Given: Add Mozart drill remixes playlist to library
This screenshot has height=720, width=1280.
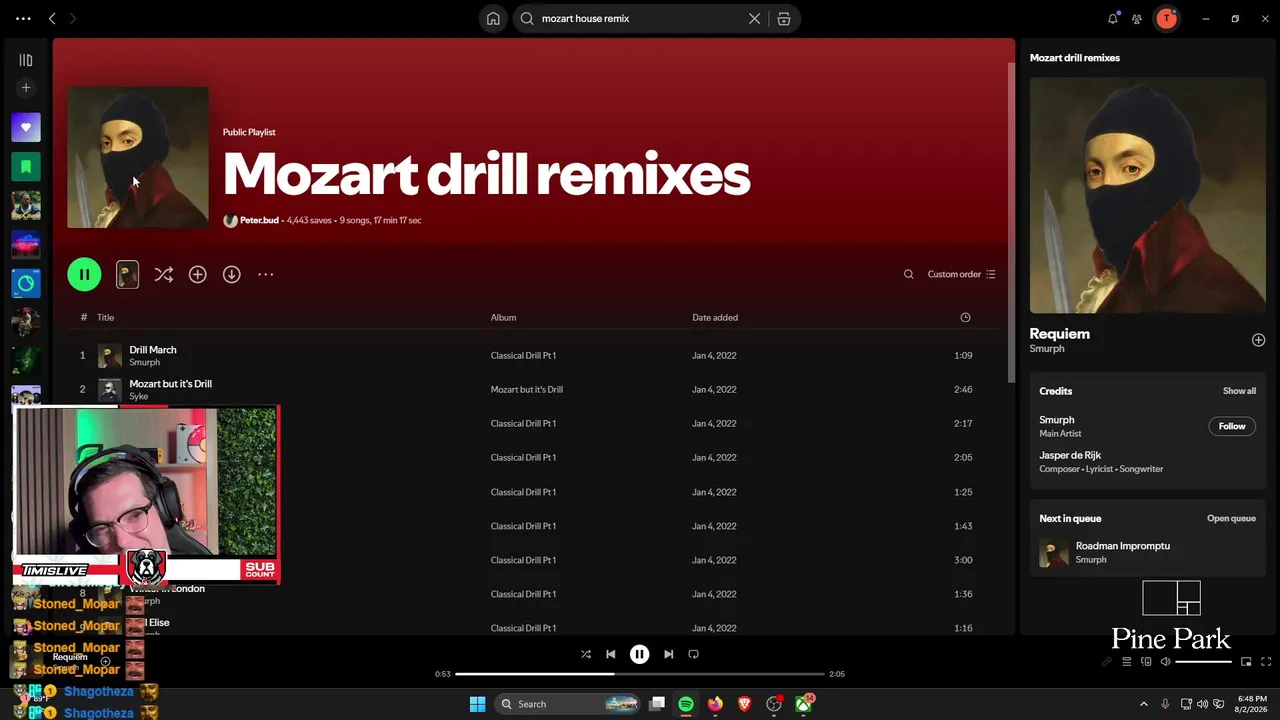Looking at the screenshot, I should click(198, 274).
